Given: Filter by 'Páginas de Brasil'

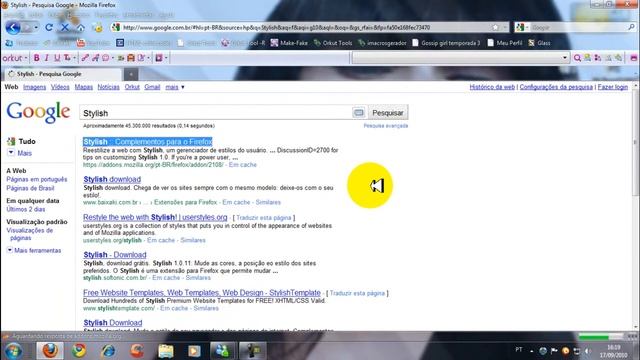Looking at the screenshot, I should (x=30, y=188).
